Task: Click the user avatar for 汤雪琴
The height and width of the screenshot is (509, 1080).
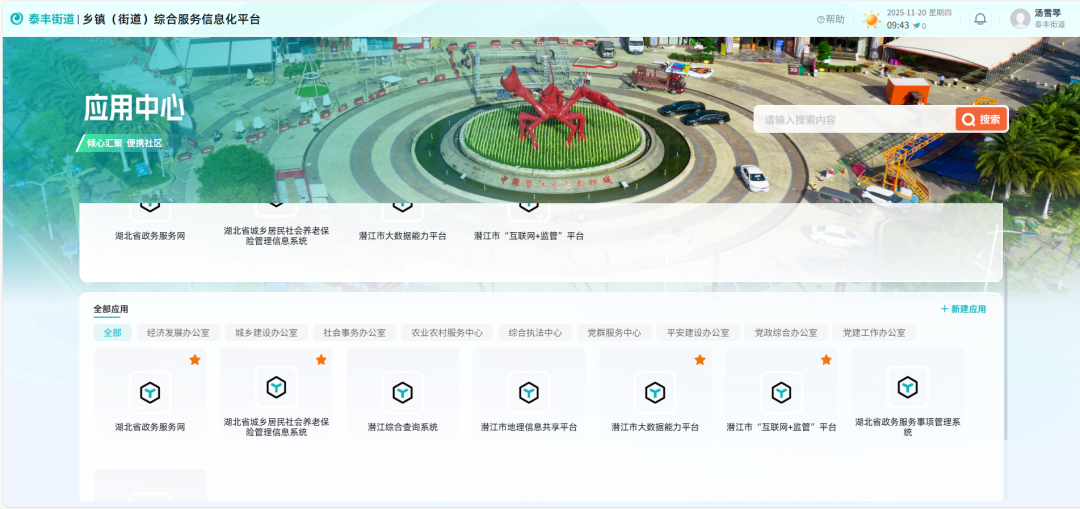Action: pos(1020,19)
